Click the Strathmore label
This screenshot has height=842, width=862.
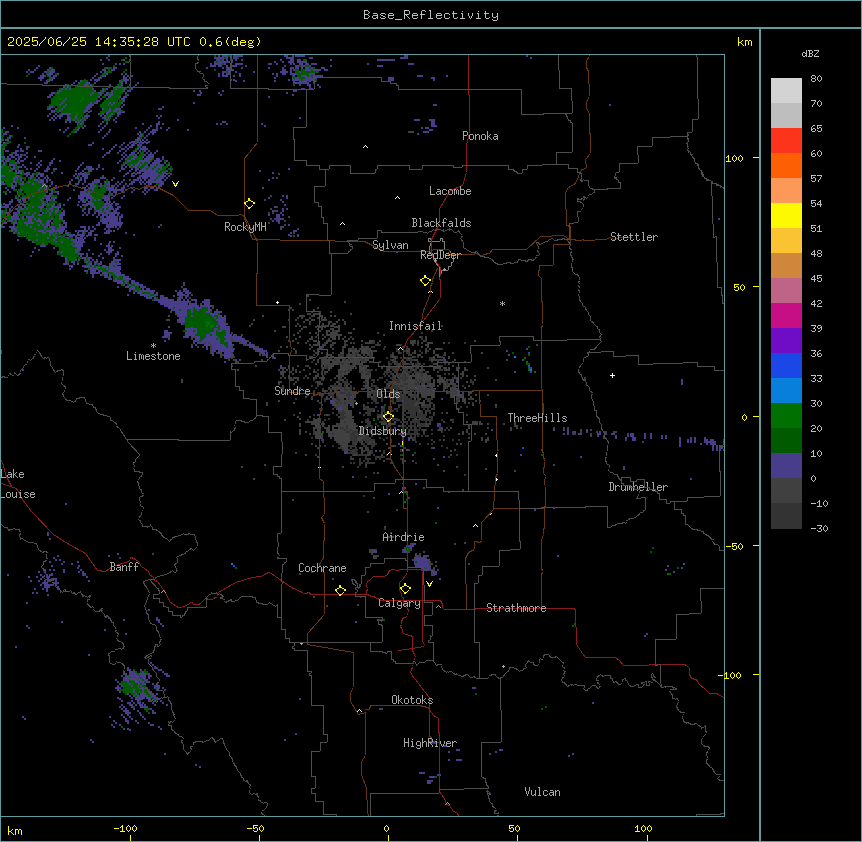pyautogui.click(x=516, y=608)
